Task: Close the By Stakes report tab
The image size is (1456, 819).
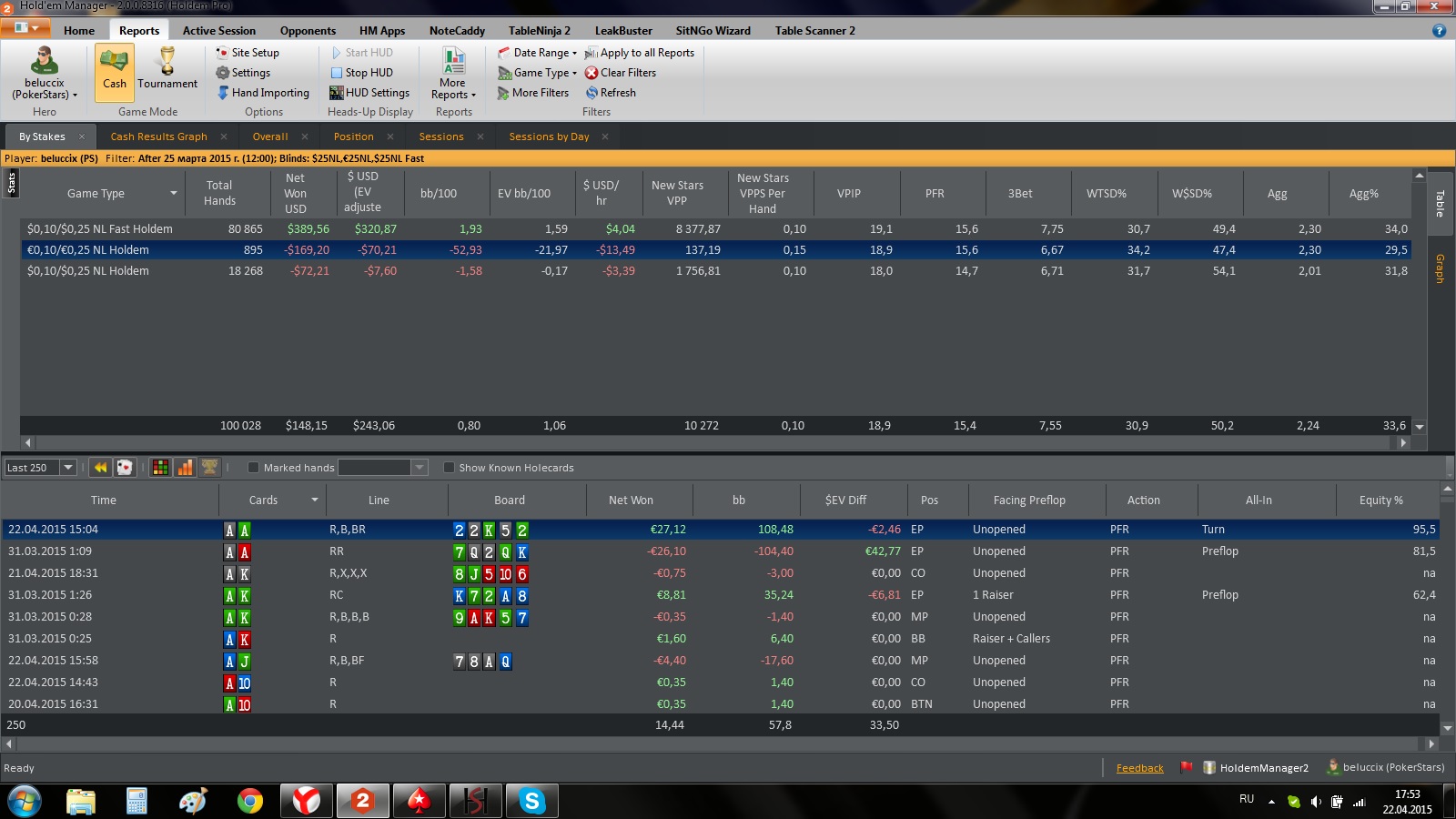Action: pos(82,136)
